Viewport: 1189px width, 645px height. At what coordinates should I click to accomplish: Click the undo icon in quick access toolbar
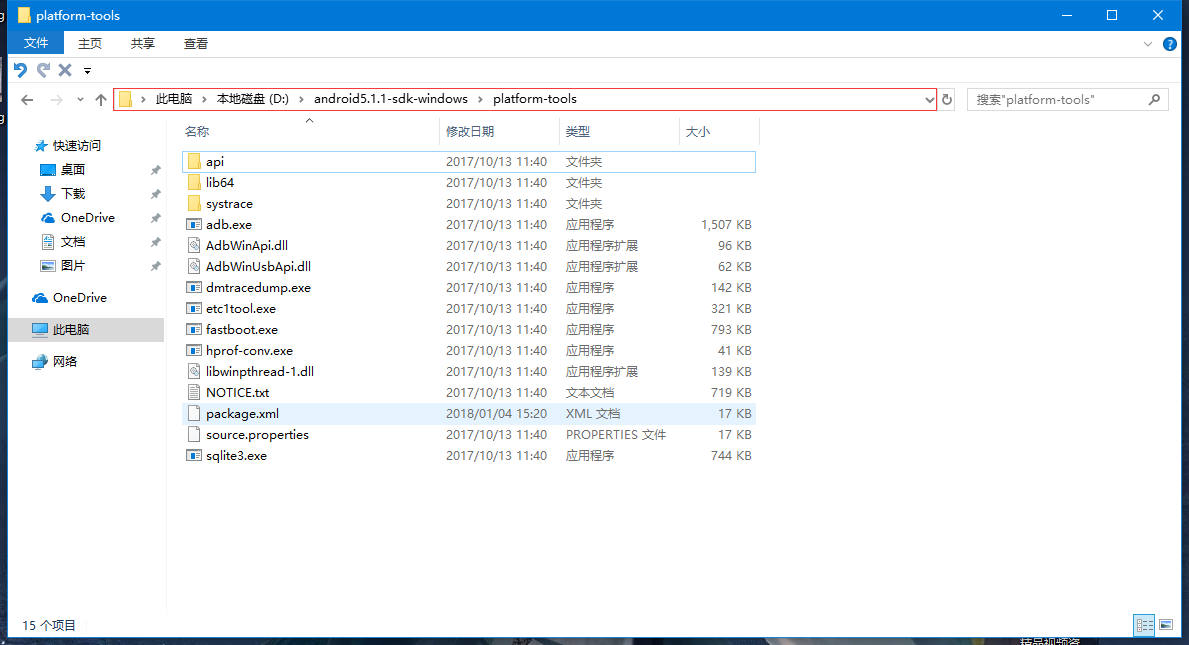tap(20, 70)
